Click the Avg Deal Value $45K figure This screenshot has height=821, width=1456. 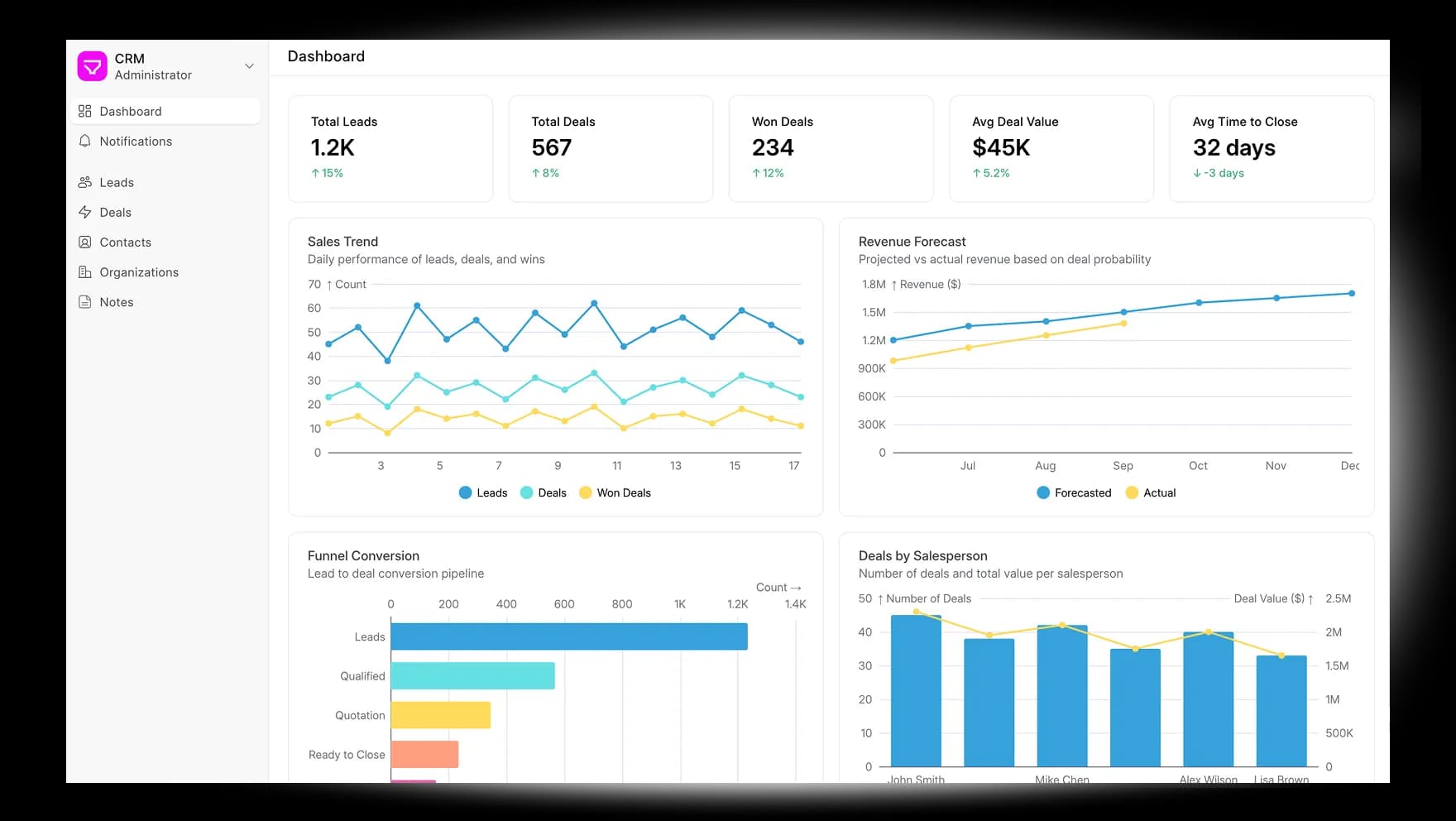(1001, 147)
